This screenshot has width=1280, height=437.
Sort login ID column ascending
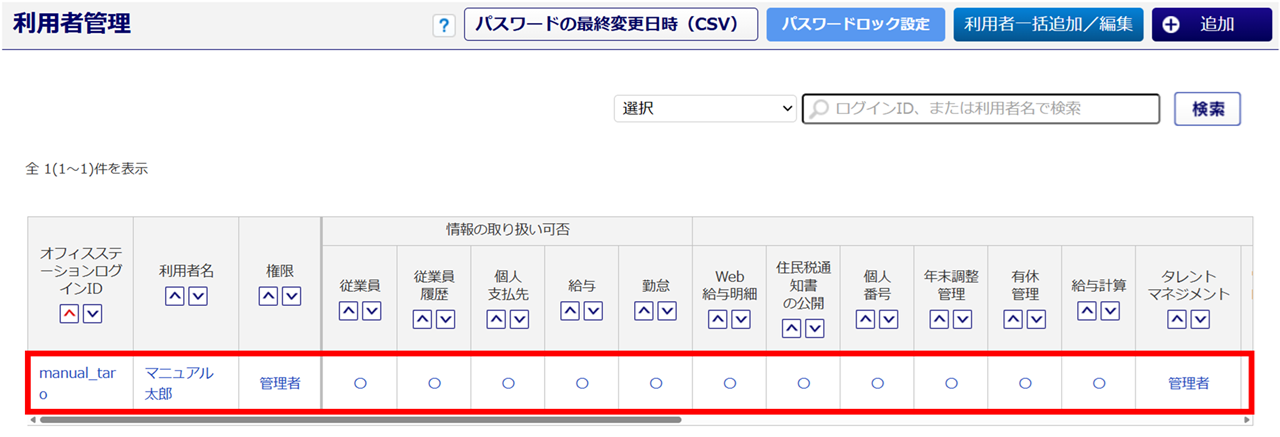click(x=70, y=314)
